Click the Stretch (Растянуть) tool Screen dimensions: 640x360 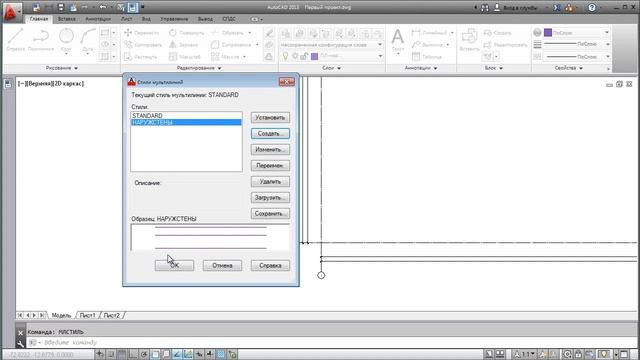141,57
